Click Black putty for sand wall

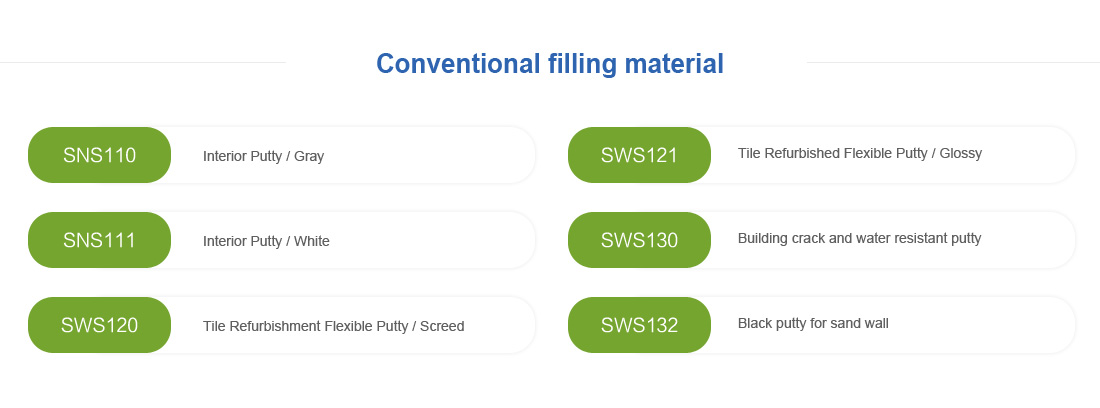click(x=813, y=323)
